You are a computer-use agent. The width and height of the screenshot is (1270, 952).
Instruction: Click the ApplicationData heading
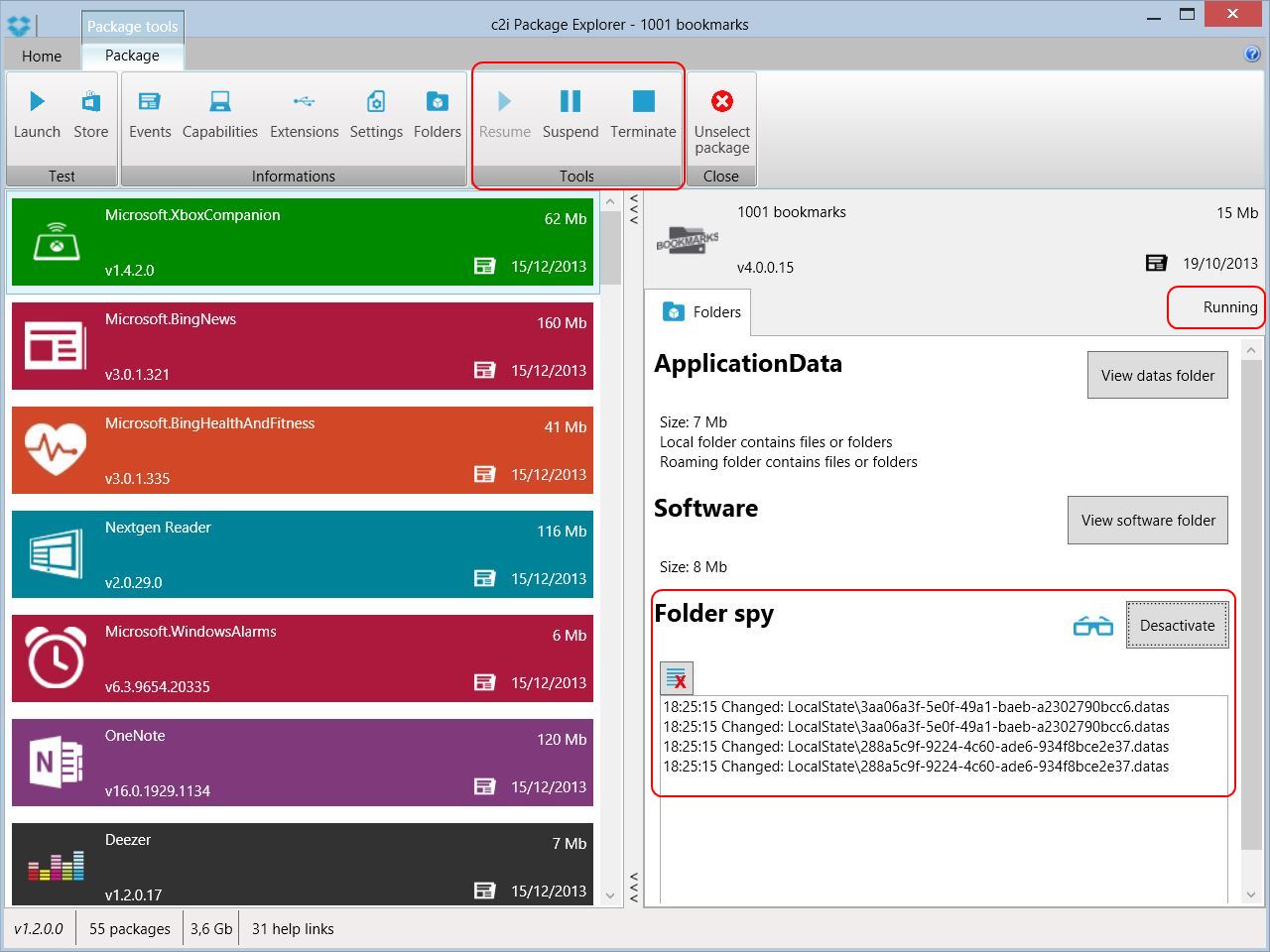pos(748,364)
